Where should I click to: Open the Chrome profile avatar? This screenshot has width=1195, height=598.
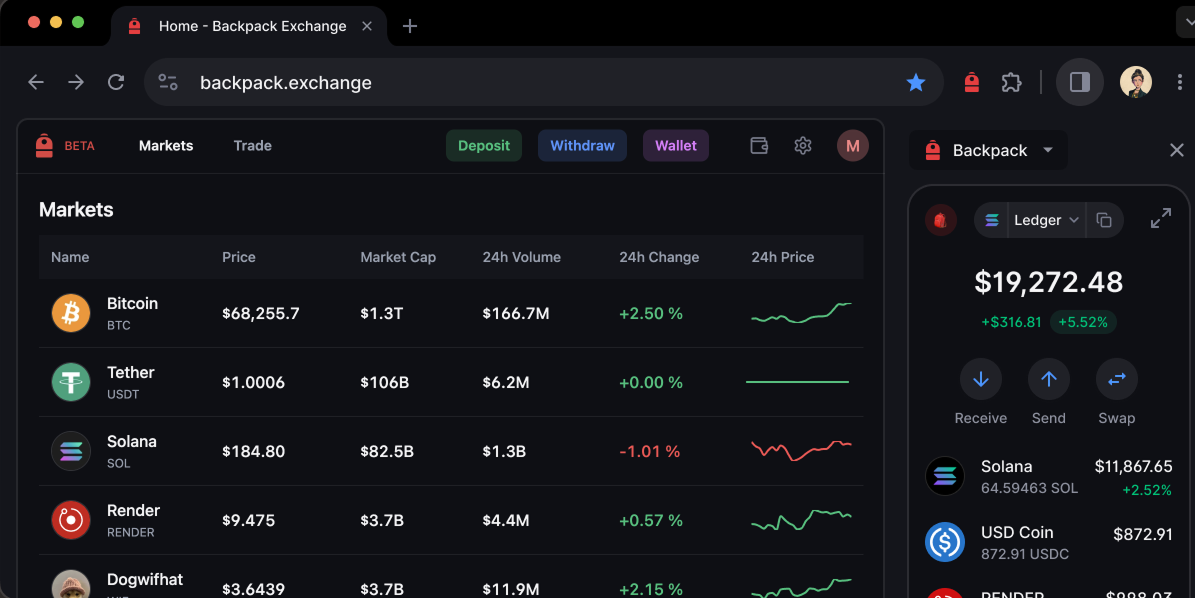[1136, 82]
